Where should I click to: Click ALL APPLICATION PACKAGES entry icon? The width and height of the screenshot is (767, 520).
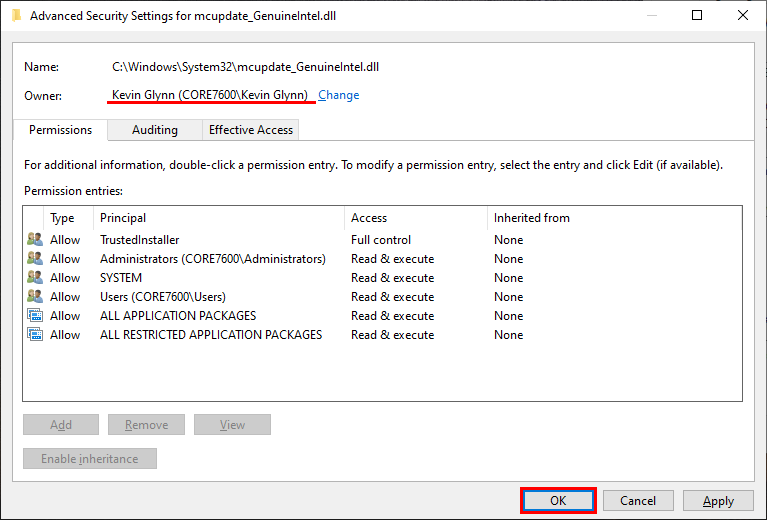point(35,316)
